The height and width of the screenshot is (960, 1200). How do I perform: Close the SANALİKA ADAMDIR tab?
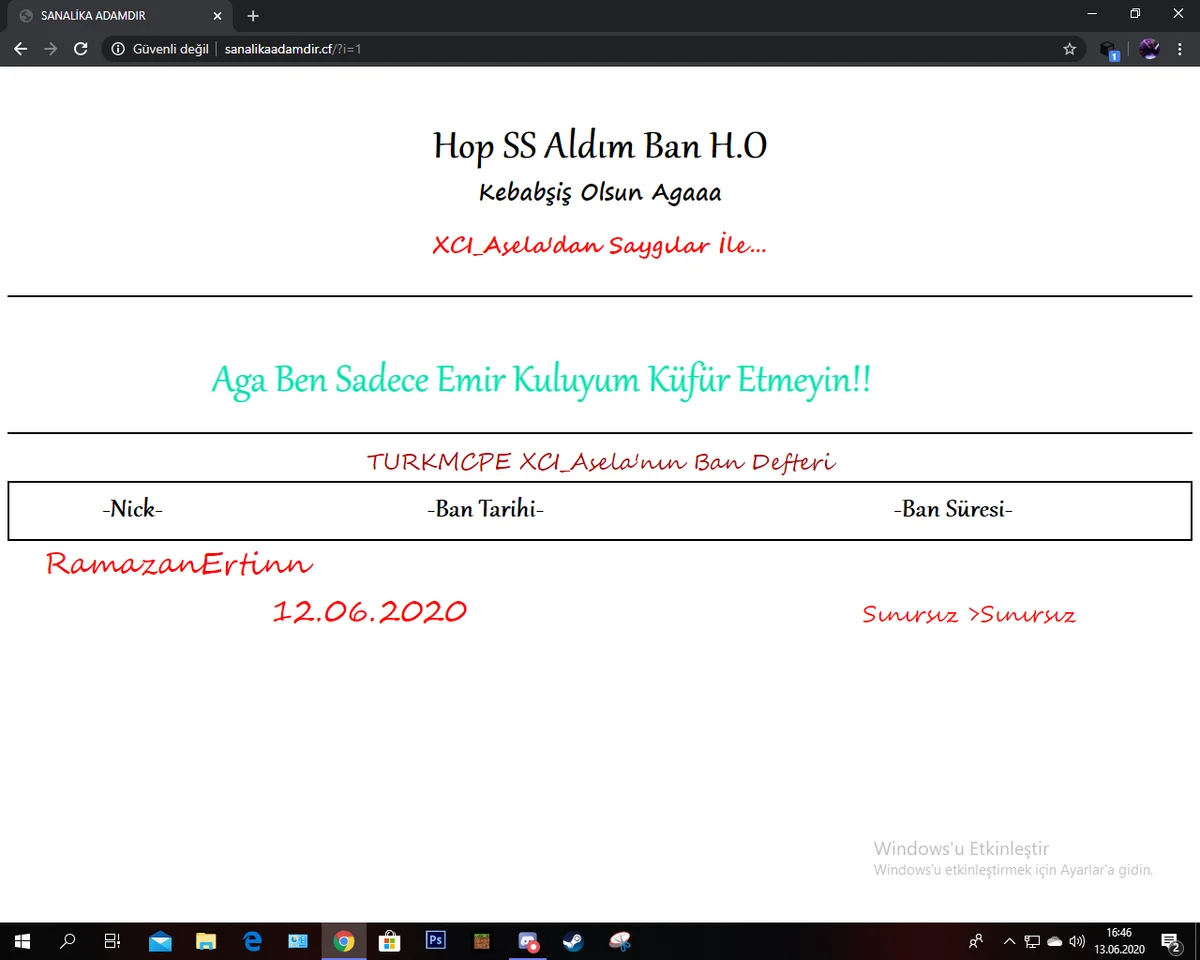pyautogui.click(x=219, y=16)
